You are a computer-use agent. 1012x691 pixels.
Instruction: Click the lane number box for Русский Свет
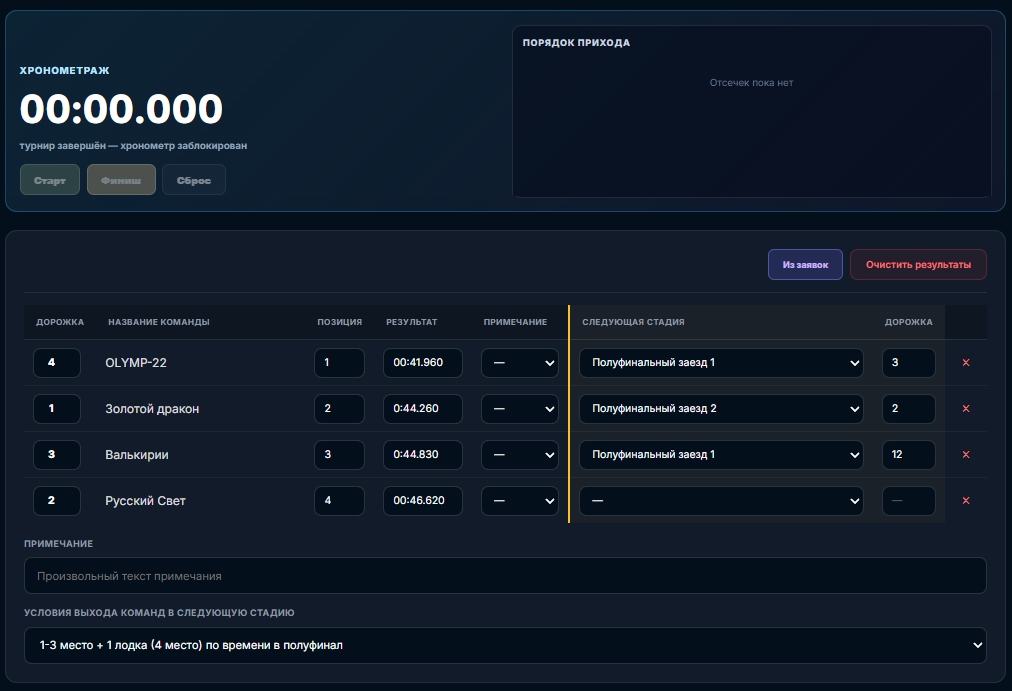[57, 501]
